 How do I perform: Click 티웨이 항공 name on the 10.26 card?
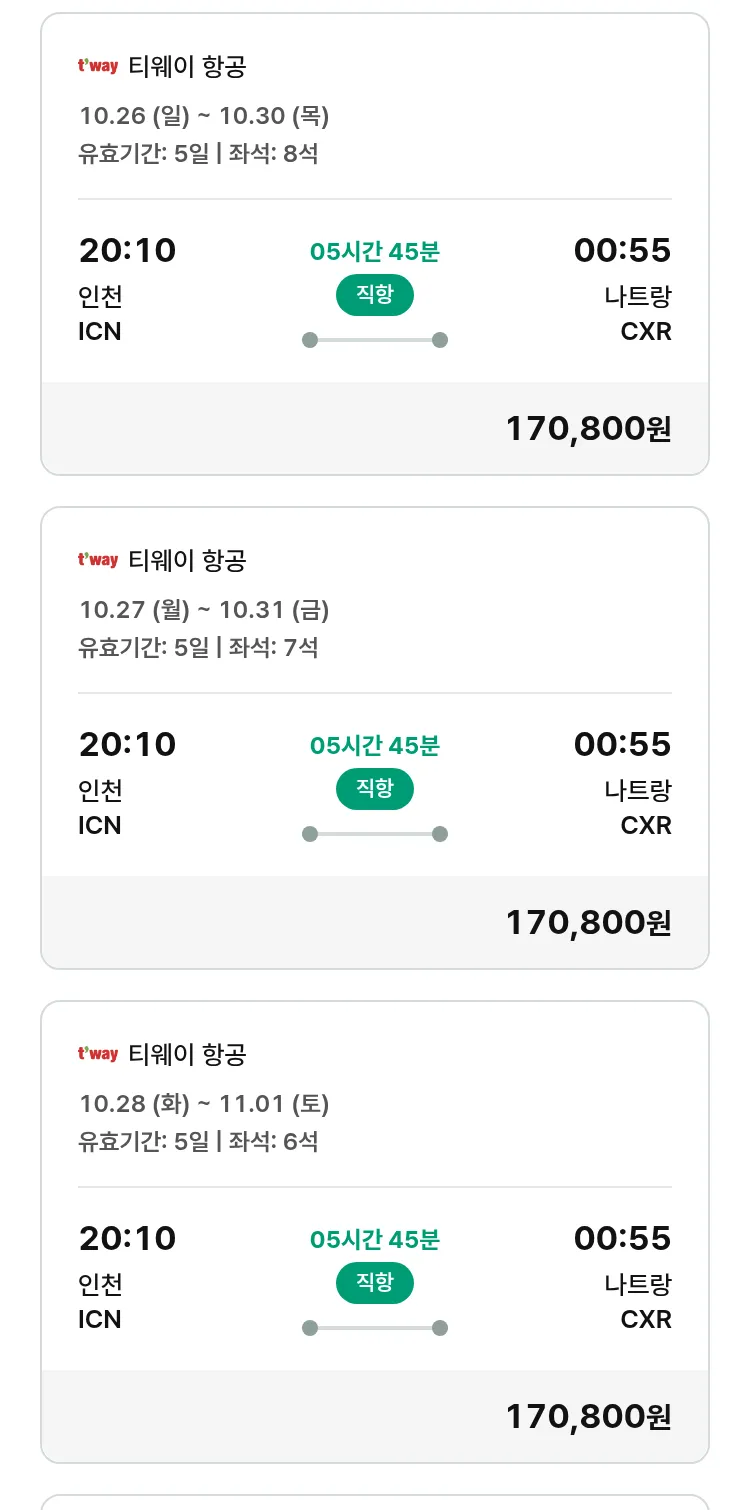187,67
